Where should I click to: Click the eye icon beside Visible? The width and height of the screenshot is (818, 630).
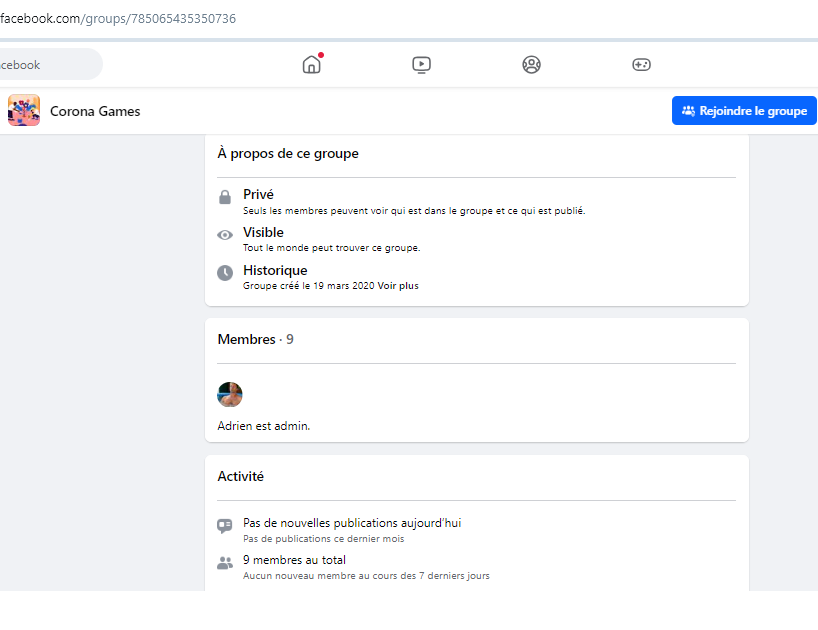[225, 235]
